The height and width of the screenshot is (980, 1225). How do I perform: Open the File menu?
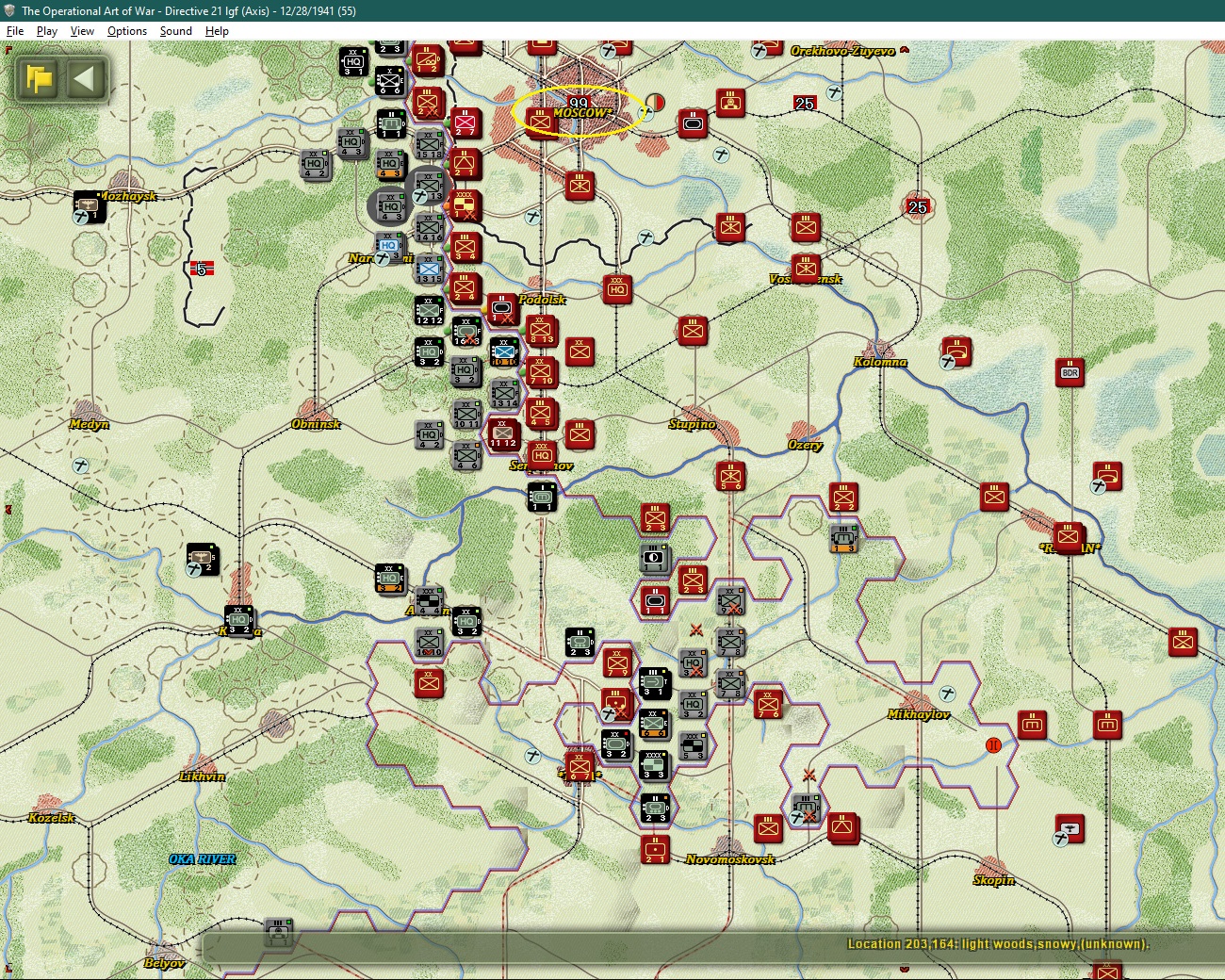tap(15, 31)
